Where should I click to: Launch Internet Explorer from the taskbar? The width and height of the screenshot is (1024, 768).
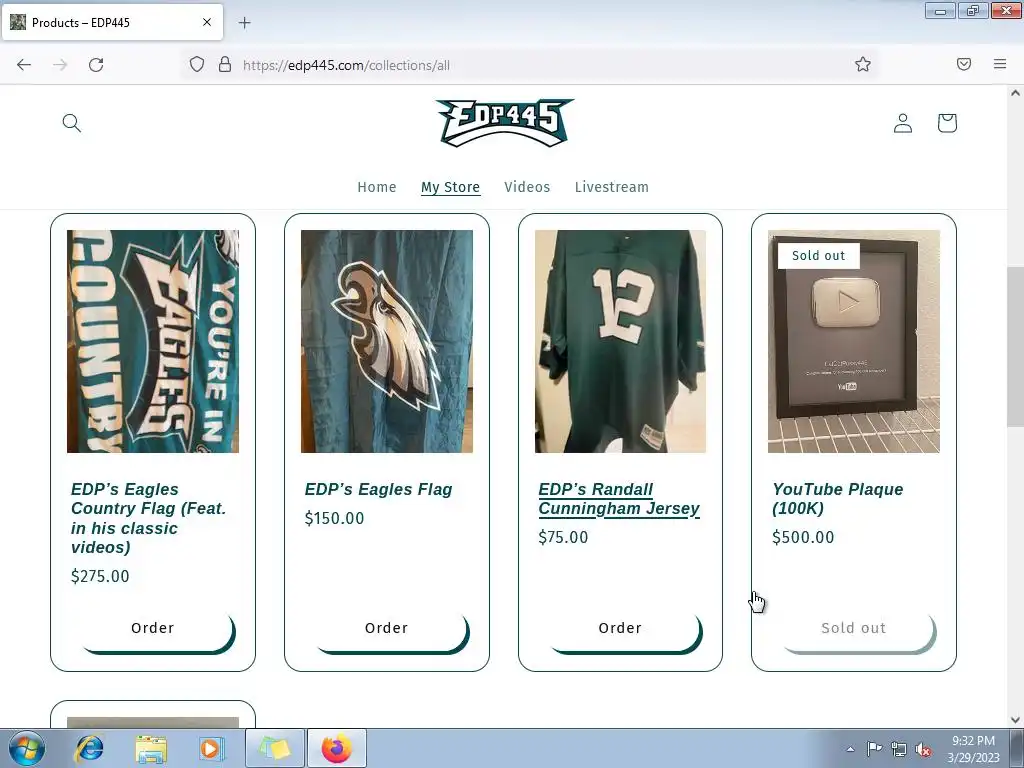pyautogui.click(x=89, y=748)
